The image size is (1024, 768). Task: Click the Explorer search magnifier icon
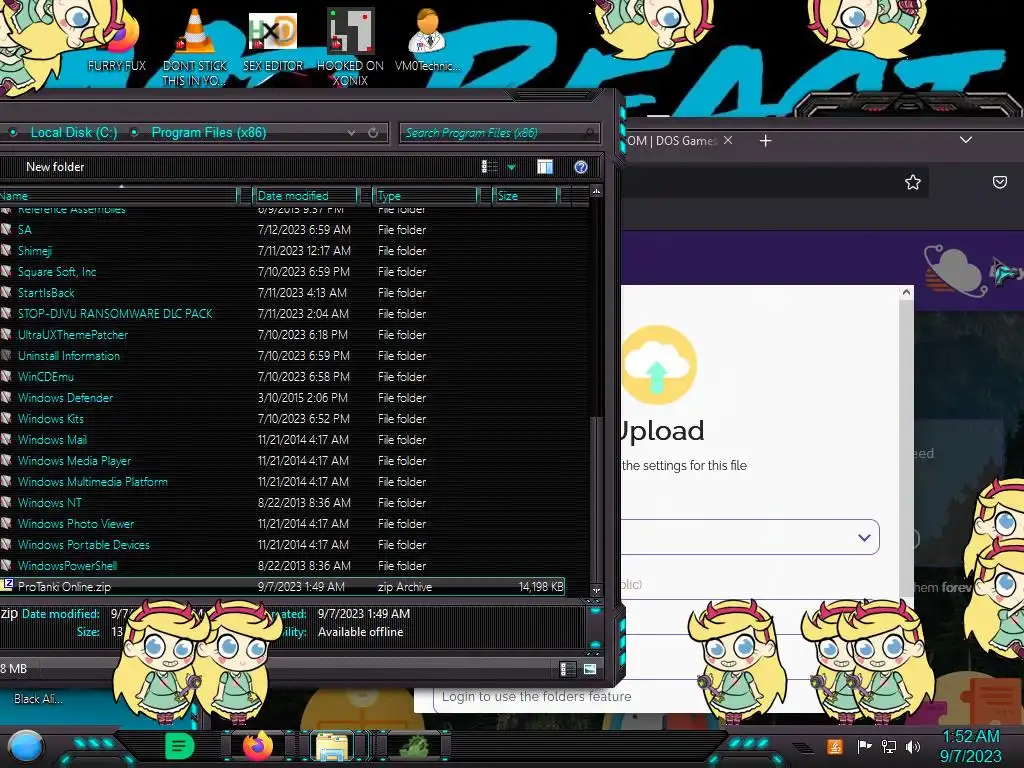[x=590, y=133]
